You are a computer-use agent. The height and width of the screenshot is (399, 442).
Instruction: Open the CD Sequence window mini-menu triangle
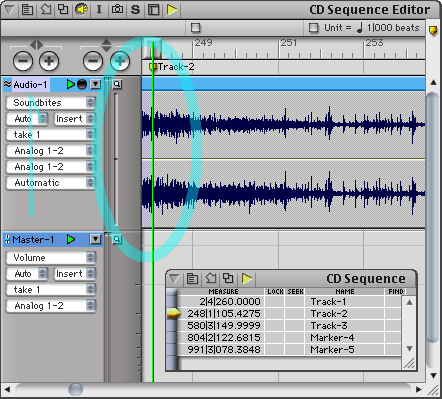coord(174,278)
